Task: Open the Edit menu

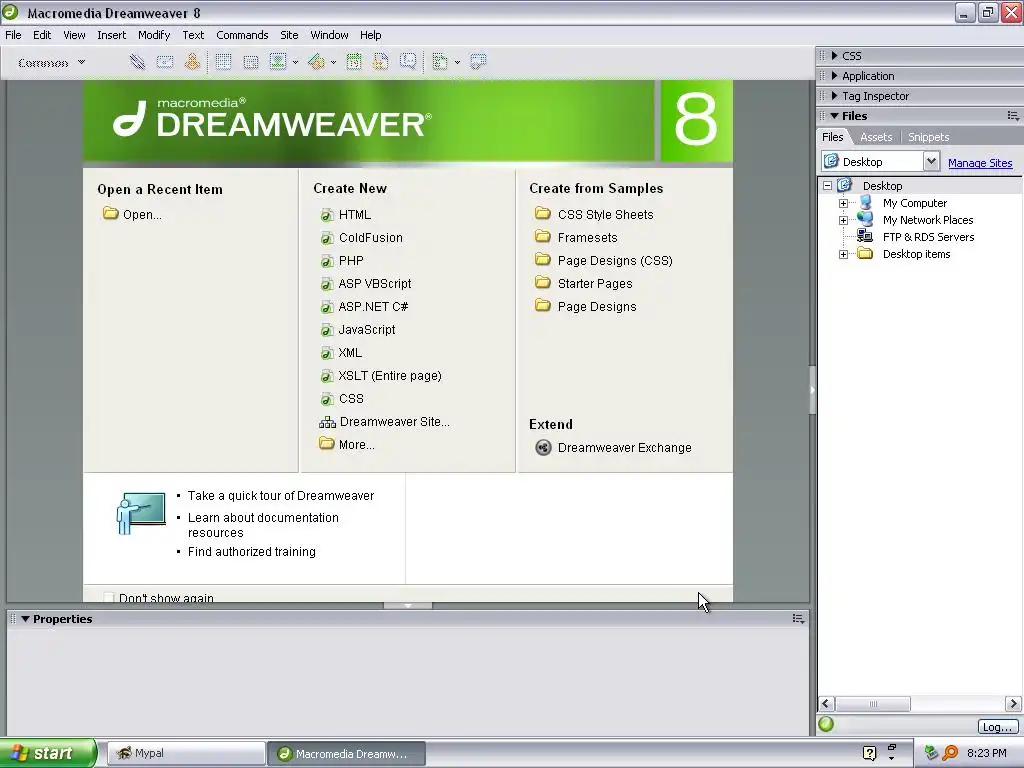Action: pyautogui.click(x=42, y=35)
